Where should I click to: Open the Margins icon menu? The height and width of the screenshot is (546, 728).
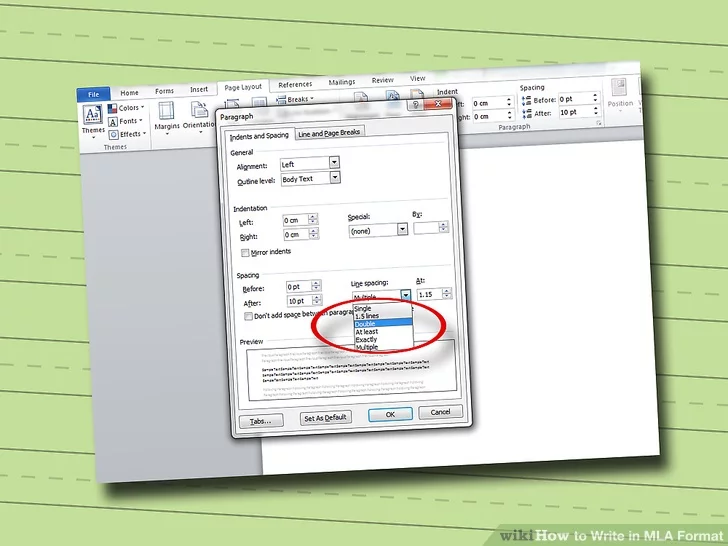[x=166, y=117]
